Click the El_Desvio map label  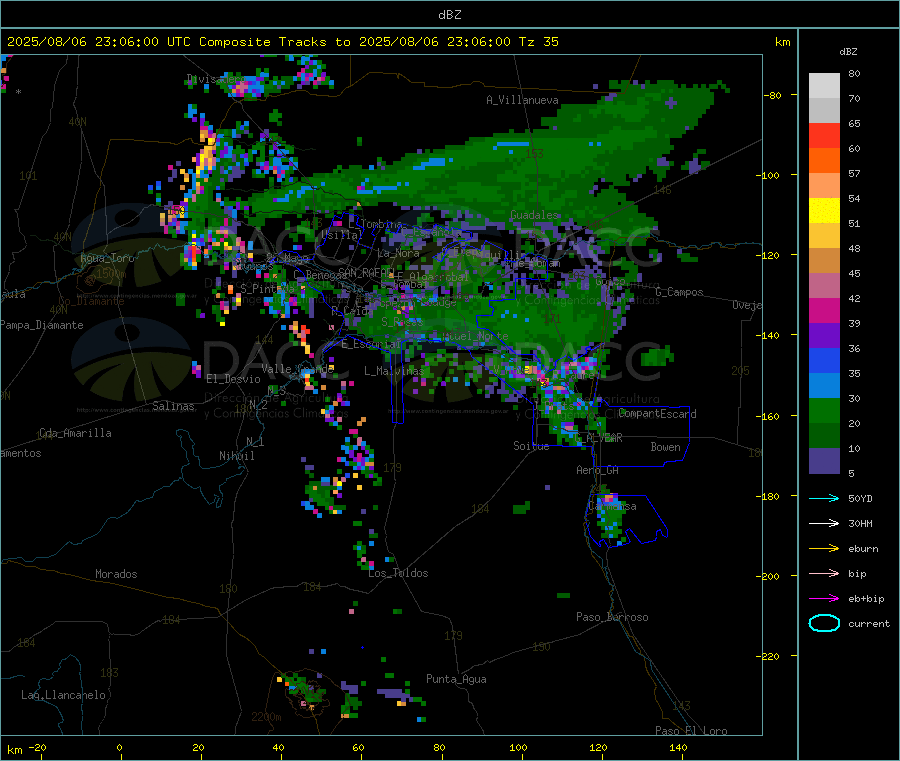[x=233, y=379]
